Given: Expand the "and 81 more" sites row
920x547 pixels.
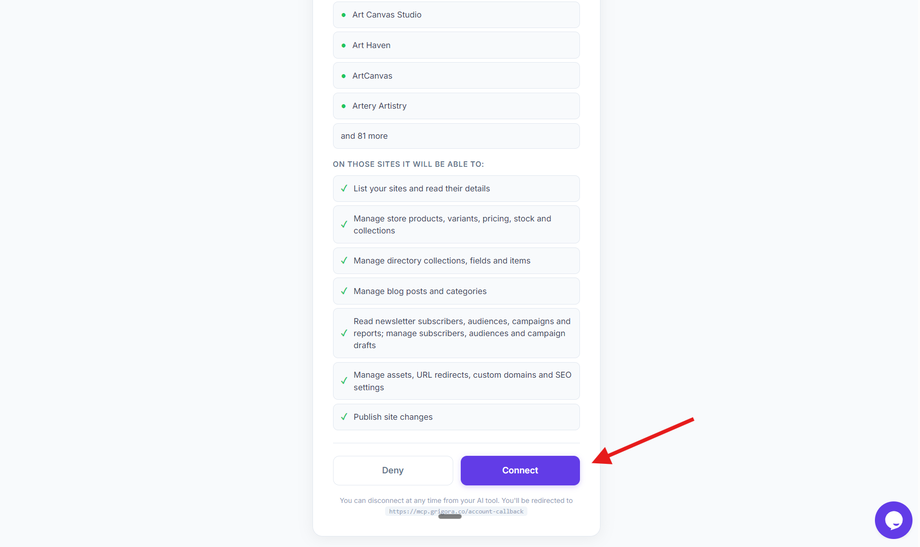Looking at the screenshot, I should pyautogui.click(x=456, y=136).
